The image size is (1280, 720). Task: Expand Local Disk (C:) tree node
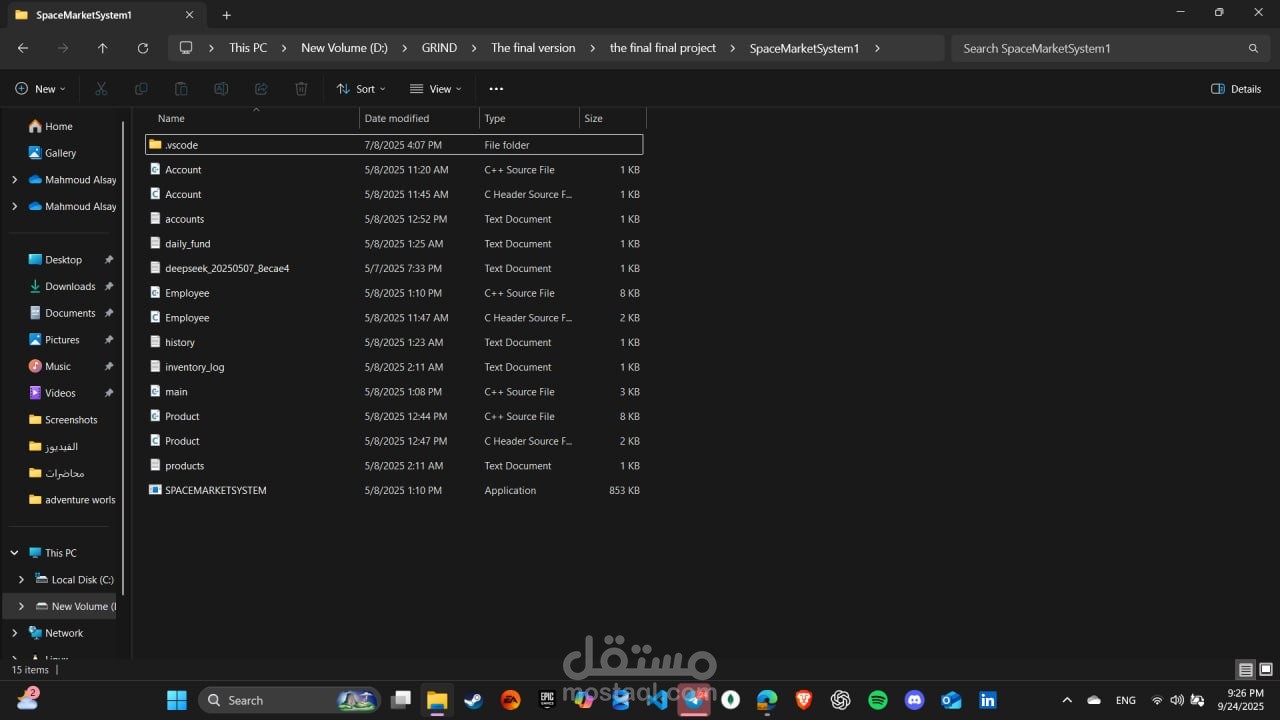click(21, 580)
